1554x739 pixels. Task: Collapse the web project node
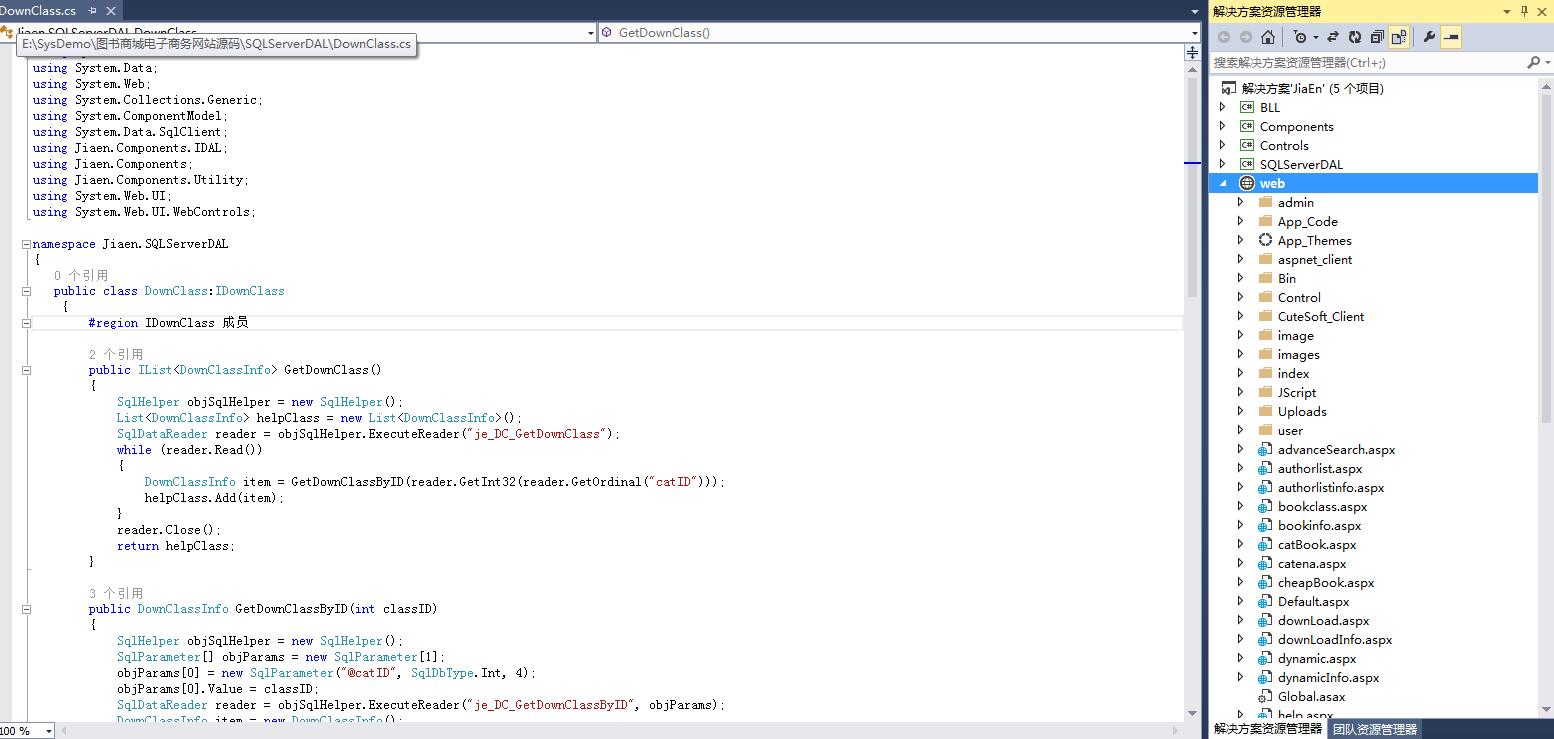coord(1223,183)
